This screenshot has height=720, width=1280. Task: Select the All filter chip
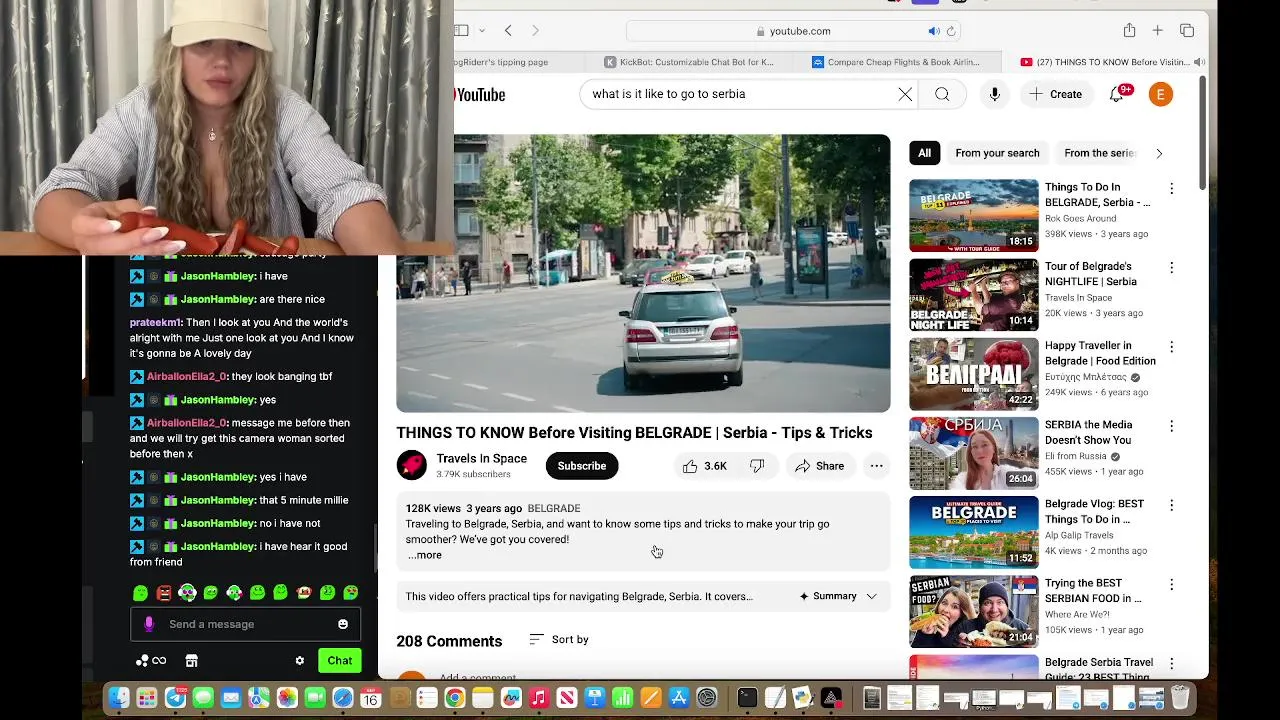pyautogui.click(x=924, y=153)
